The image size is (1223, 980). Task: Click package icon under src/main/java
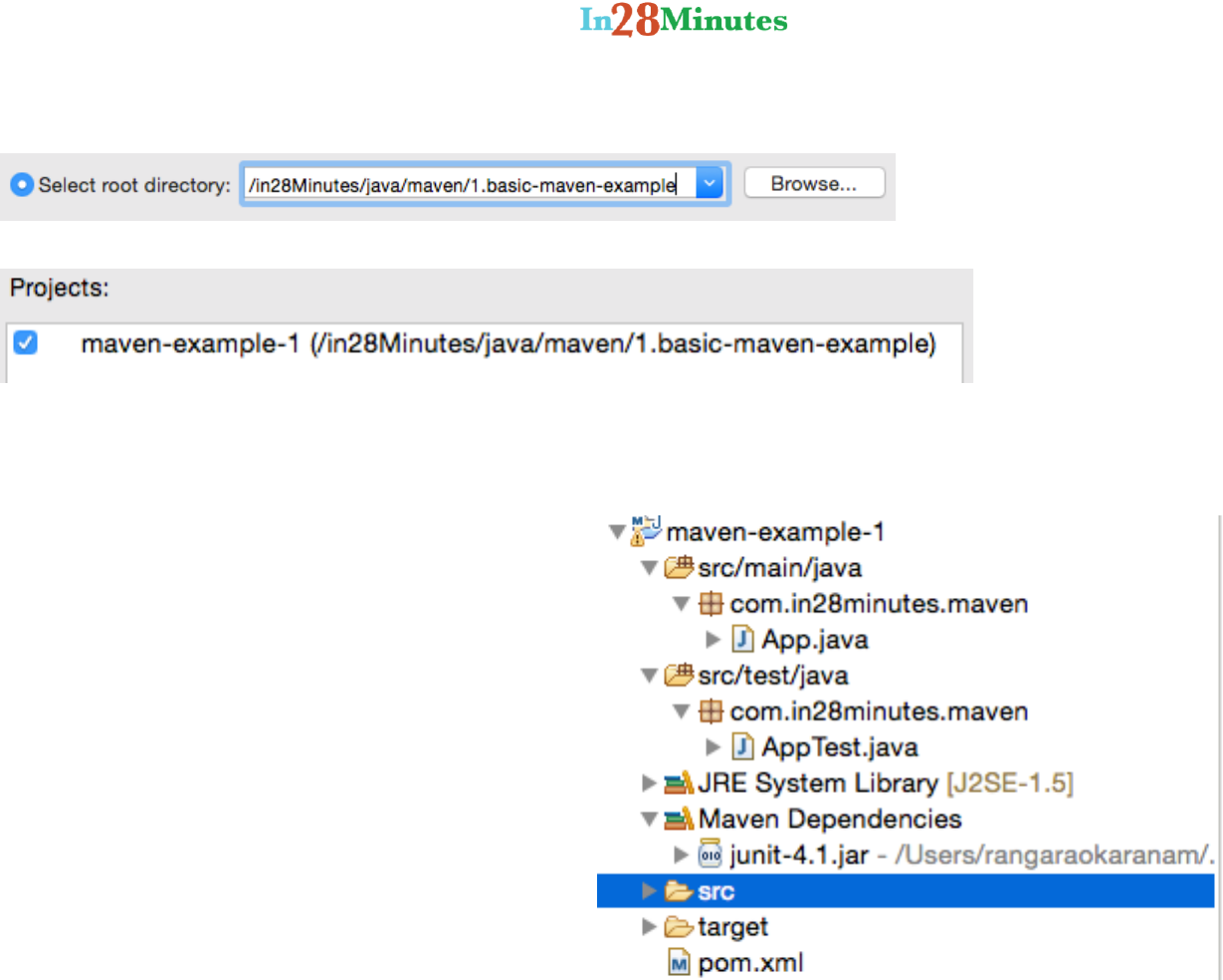[711, 604]
